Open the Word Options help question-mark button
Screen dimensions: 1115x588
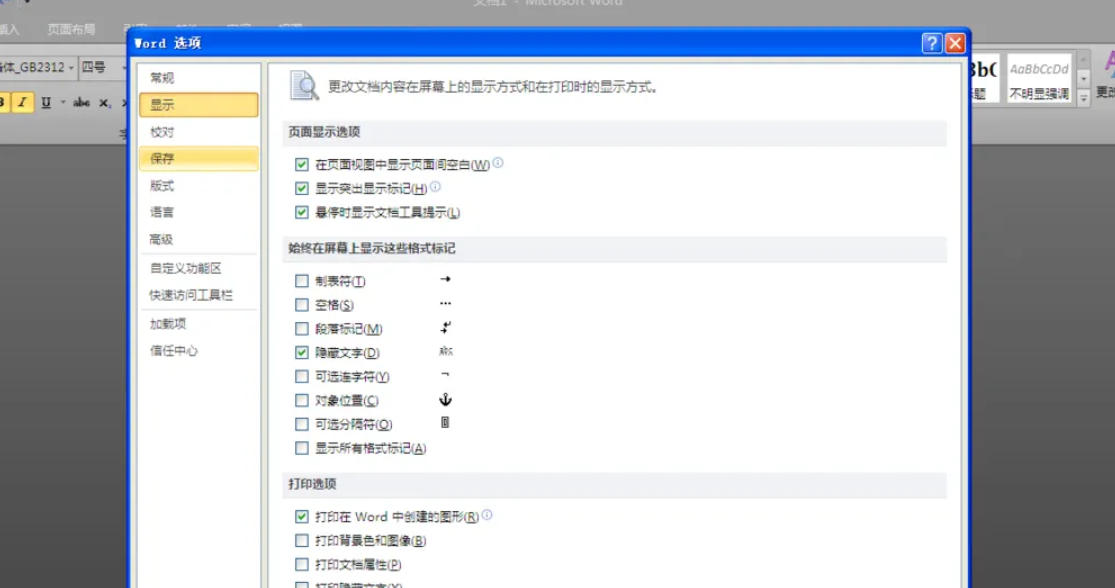(x=932, y=43)
